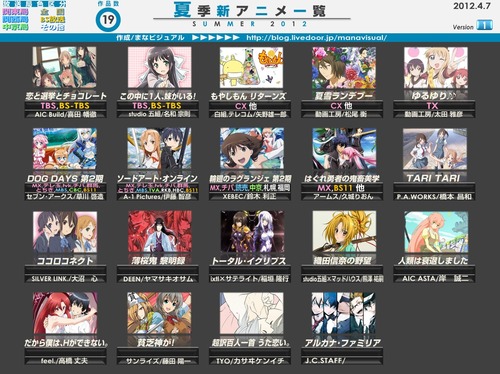Click TBS,BS-TBS under この中に1人、妹がいる!

click(157, 106)
